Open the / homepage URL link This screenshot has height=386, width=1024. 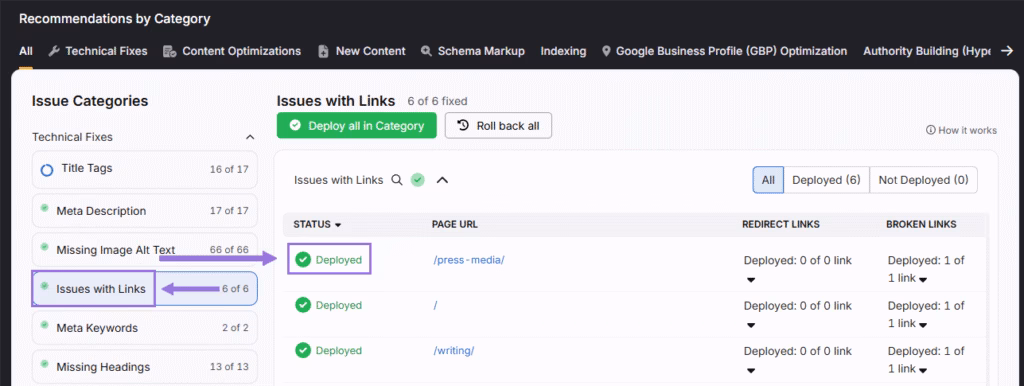click(x=435, y=305)
